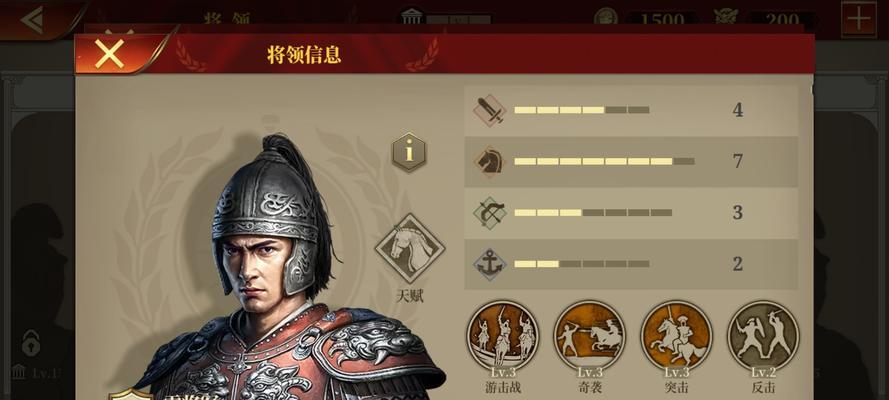The width and height of the screenshot is (889, 400).
Task: Open the 天赋 horse talent icon
Action: tap(409, 249)
